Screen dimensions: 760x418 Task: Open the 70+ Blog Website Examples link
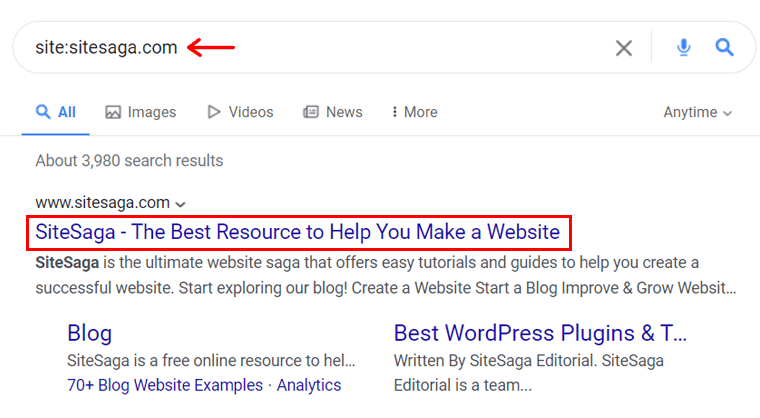165,385
